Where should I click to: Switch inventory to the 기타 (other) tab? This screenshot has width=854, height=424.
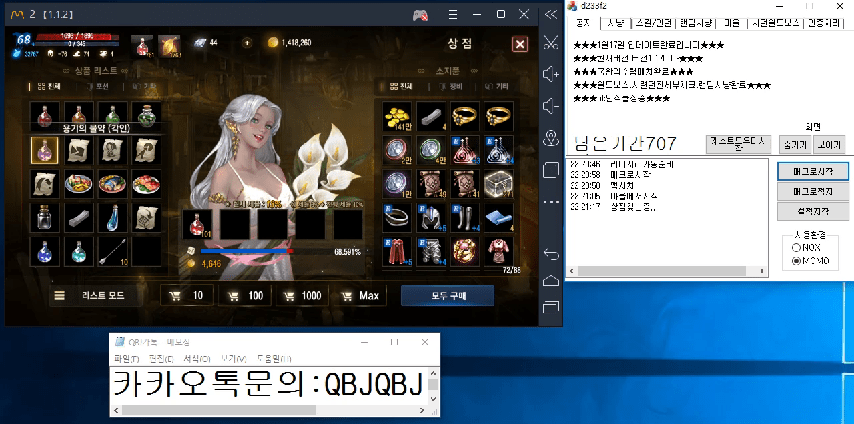[496, 87]
